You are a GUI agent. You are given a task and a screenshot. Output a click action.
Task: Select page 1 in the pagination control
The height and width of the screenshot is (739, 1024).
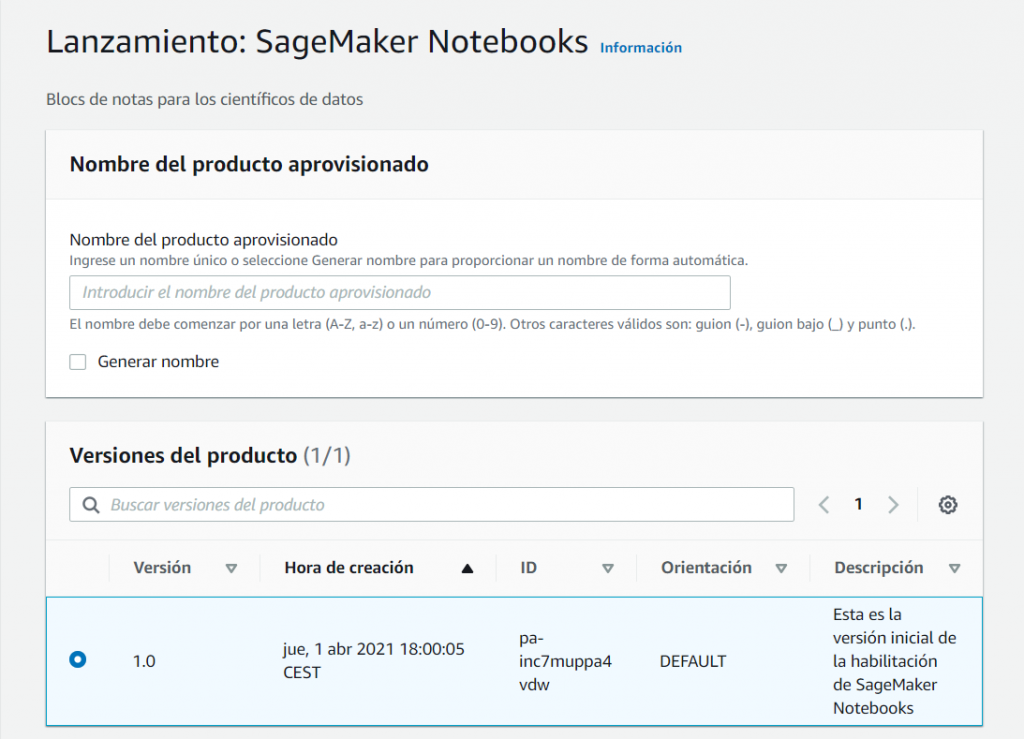click(x=858, y=505)
